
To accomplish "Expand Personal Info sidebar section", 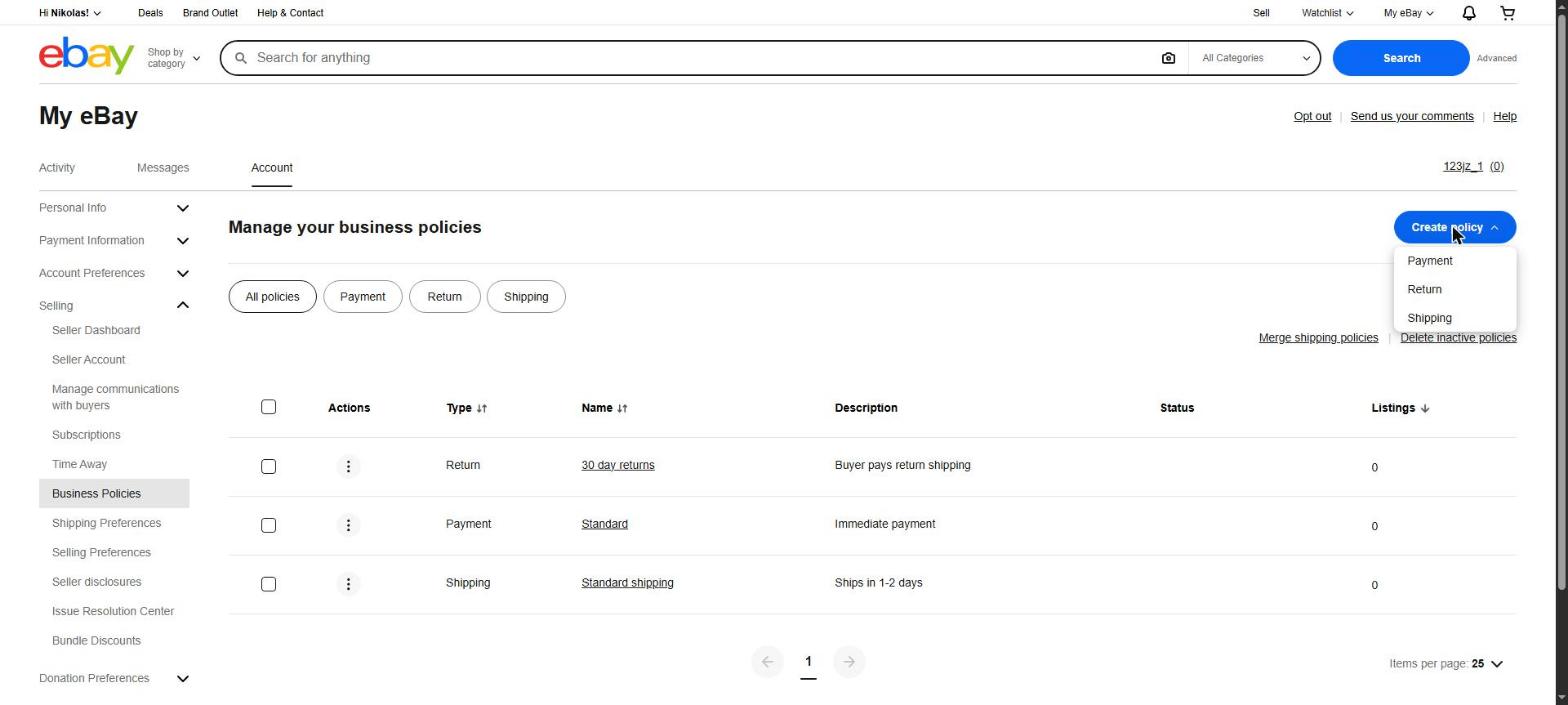I will tap(114, 208).
